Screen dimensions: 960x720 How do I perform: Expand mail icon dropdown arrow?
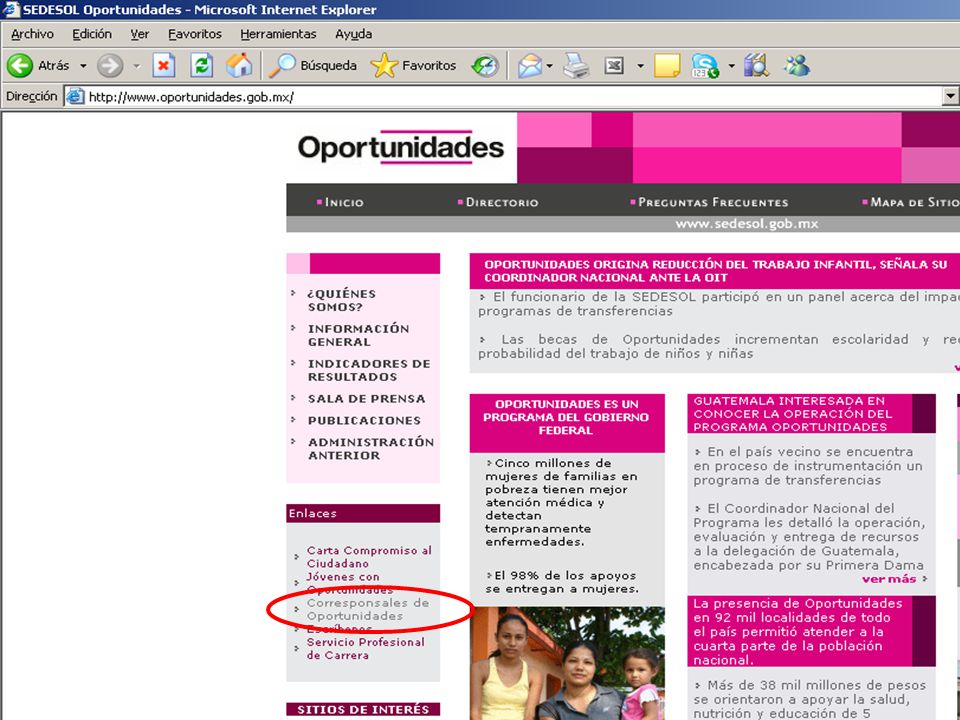pos(549,66)
